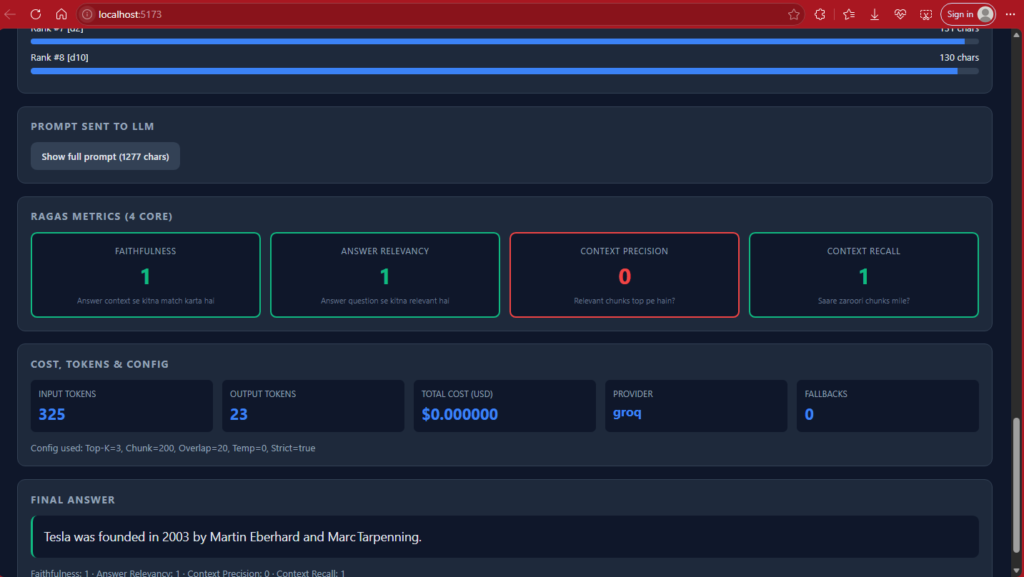Open the browser home page icon
The image size is (1024, 577).
tap(61, 14)
